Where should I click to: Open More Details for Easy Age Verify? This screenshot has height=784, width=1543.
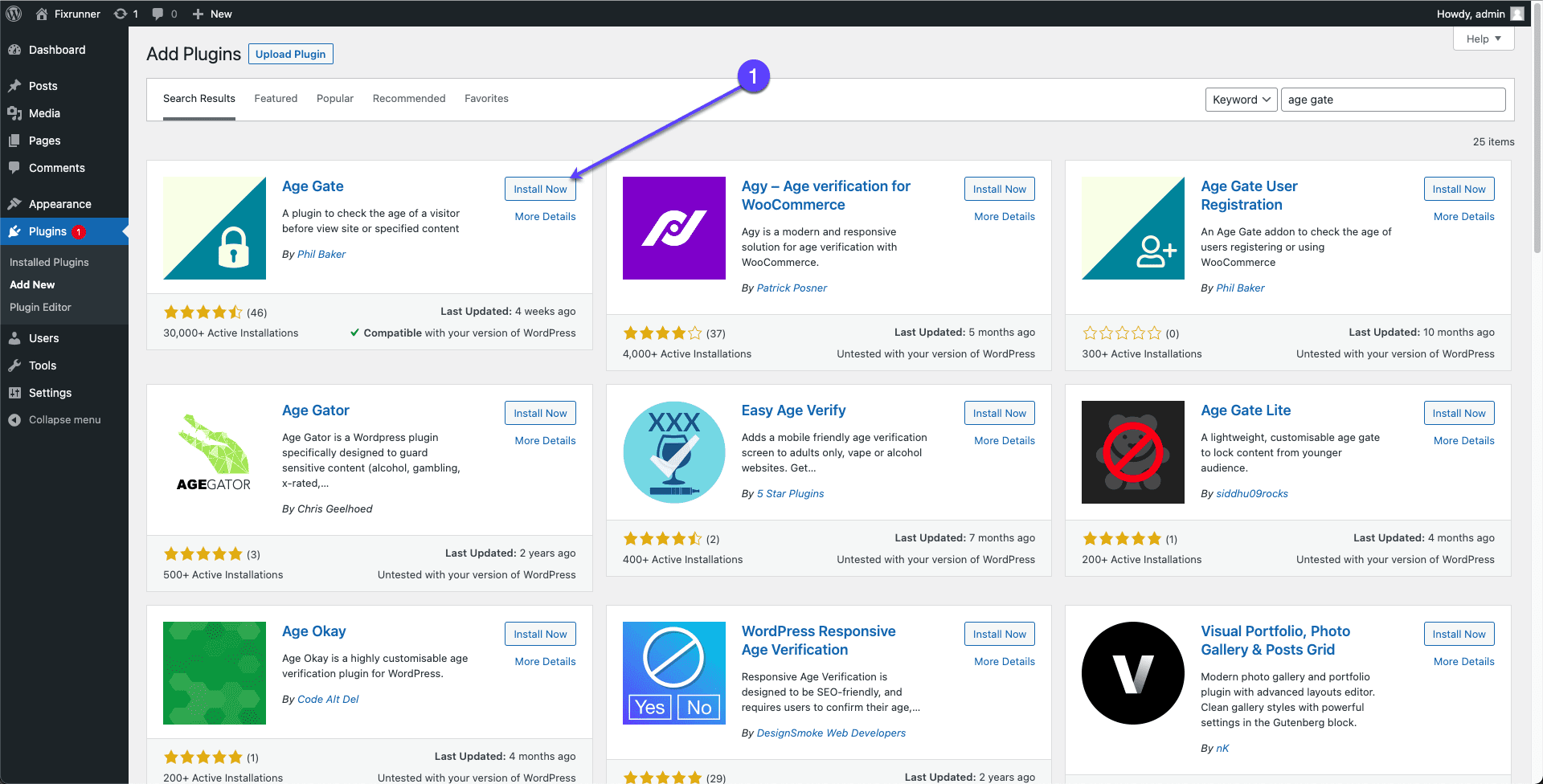coord(1005,440)
